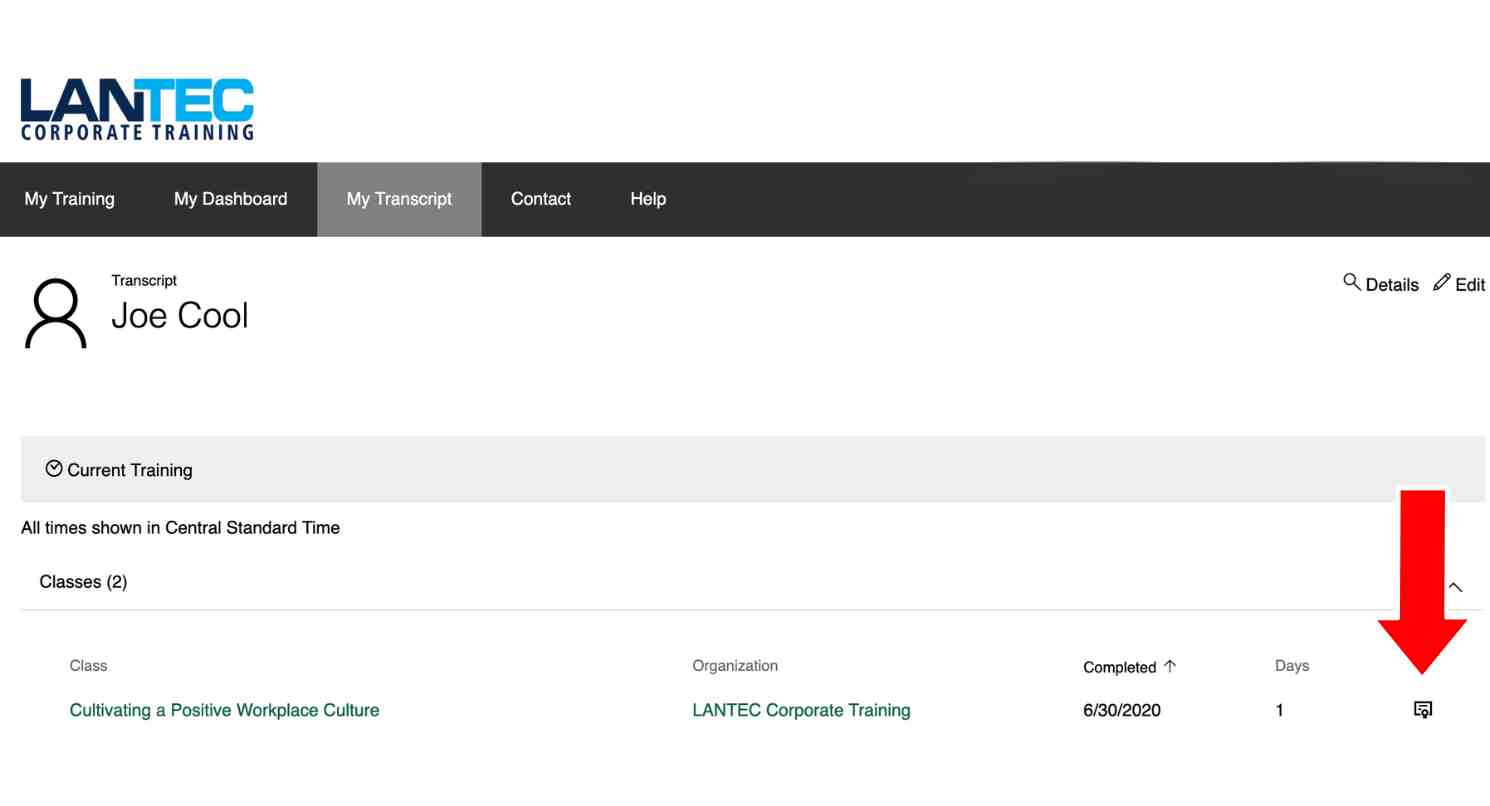Viewport: 1490px width, 806px height.
Task: Click the LANTEC Corporate Training logo
Action: point(137,108)
